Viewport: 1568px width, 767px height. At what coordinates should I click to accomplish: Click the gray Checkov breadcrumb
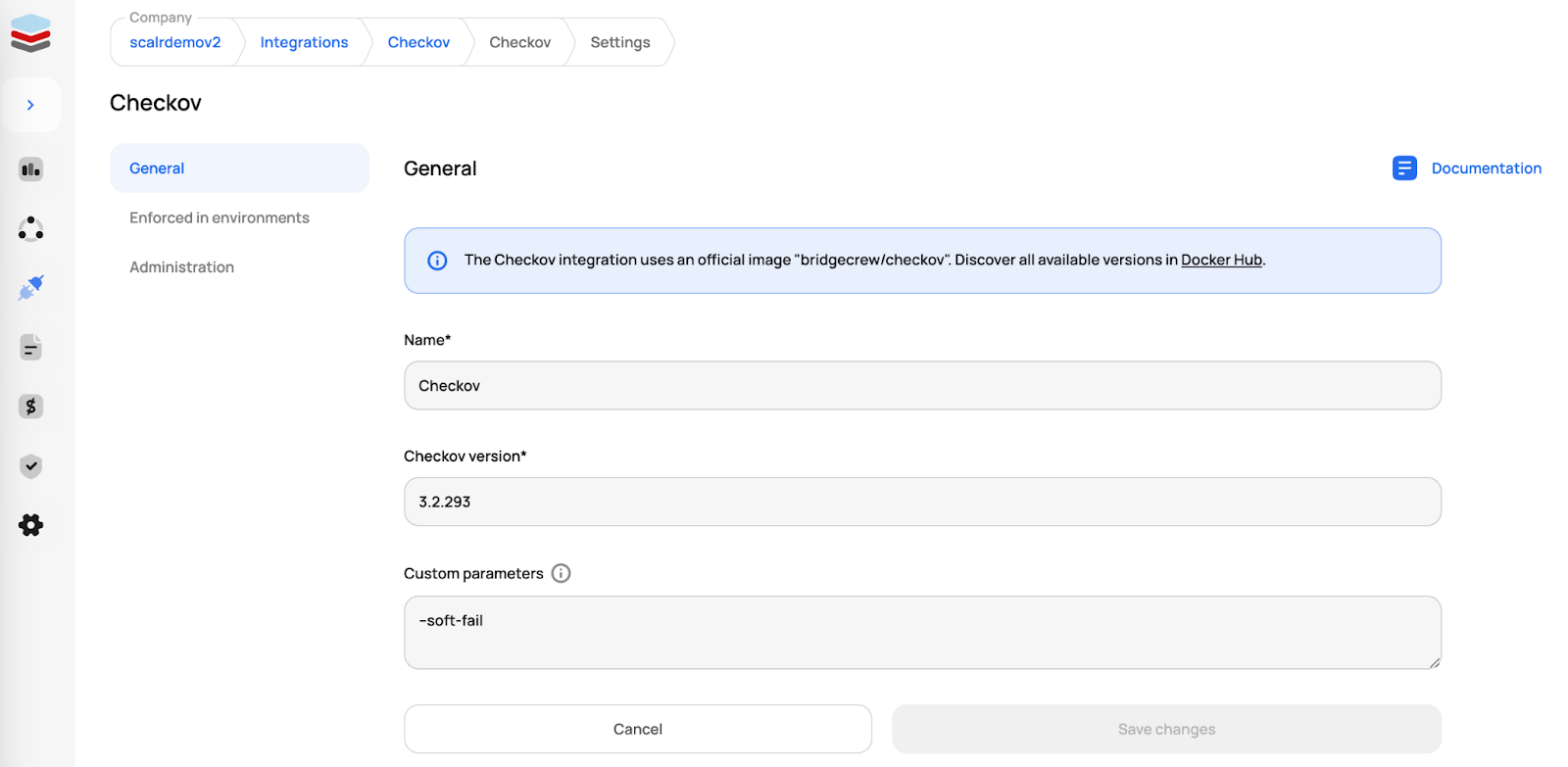(519, 42)
